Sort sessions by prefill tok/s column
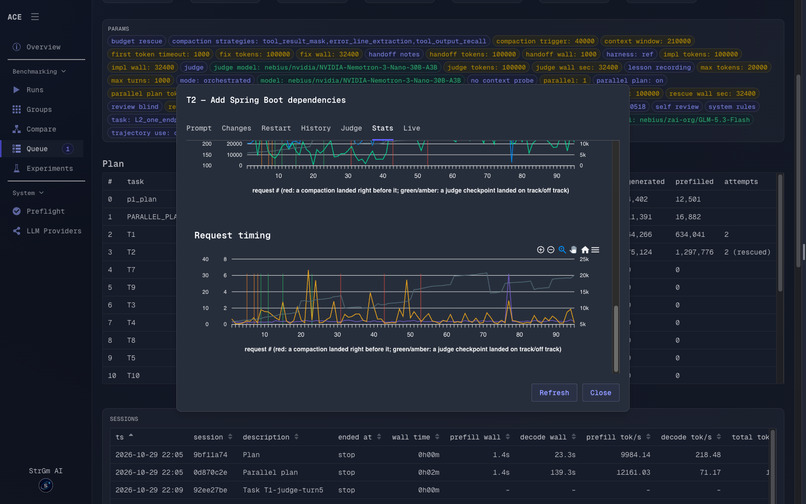Screen dimensions: 806x504 [618, 437]
